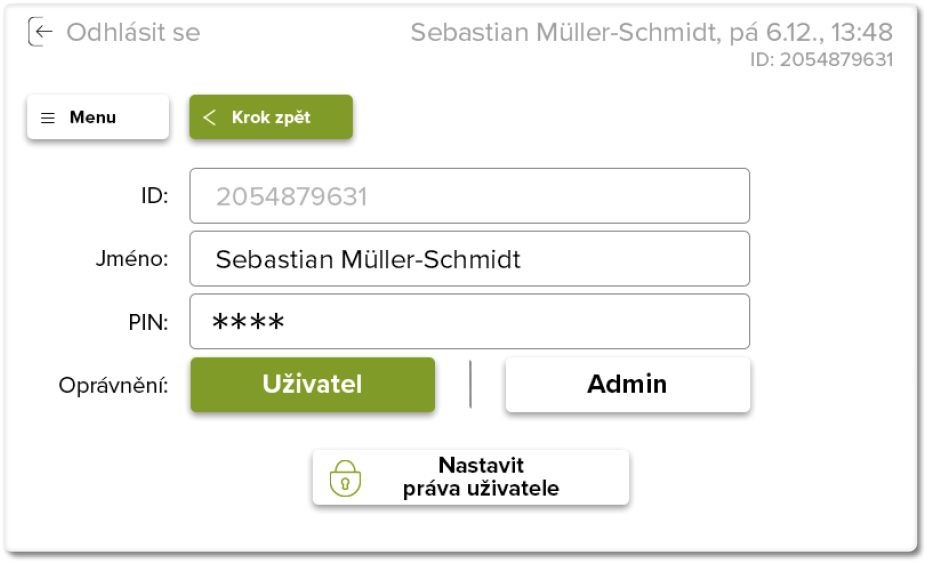Click the "Jméno:" form label
This screenshot has width=929, height=563.
tap(130, 259)
